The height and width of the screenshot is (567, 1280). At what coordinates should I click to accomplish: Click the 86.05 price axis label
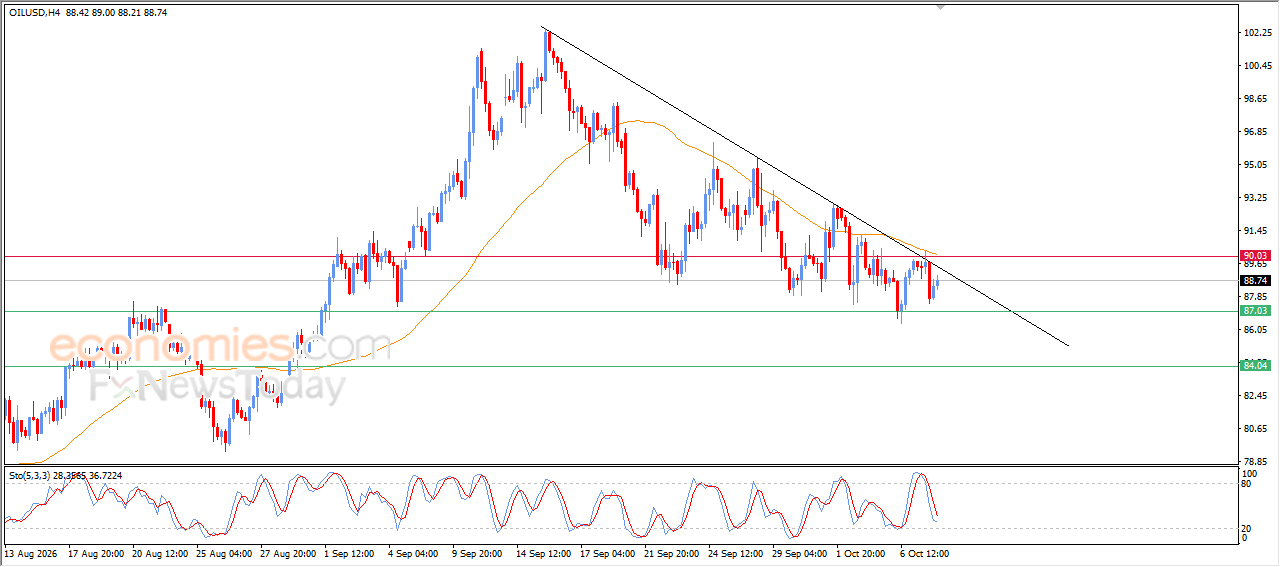pyautogui.click(x=1257, y=330)
